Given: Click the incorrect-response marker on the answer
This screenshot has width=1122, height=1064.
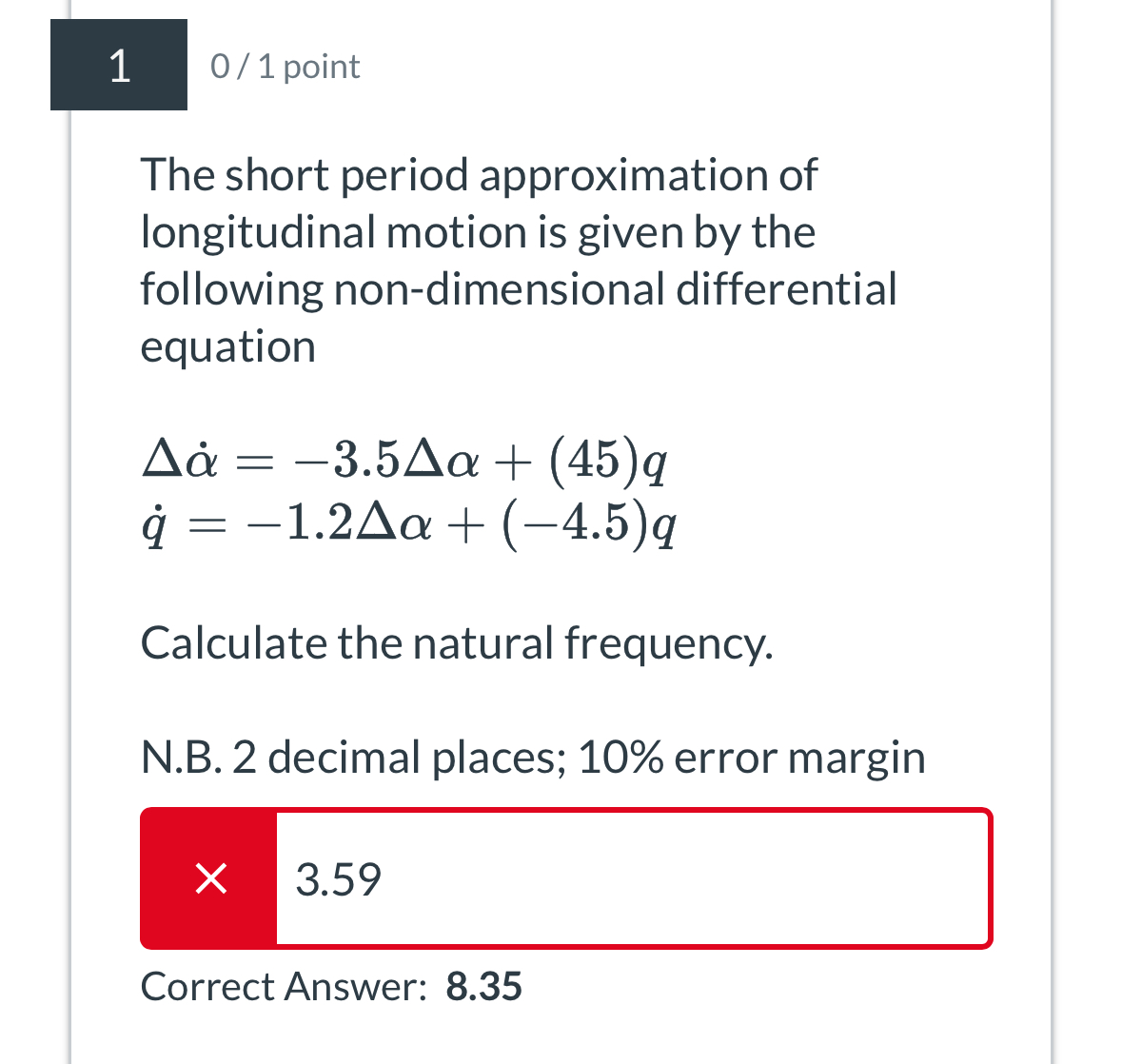Looking at the screenshot, I should point(210,877).
